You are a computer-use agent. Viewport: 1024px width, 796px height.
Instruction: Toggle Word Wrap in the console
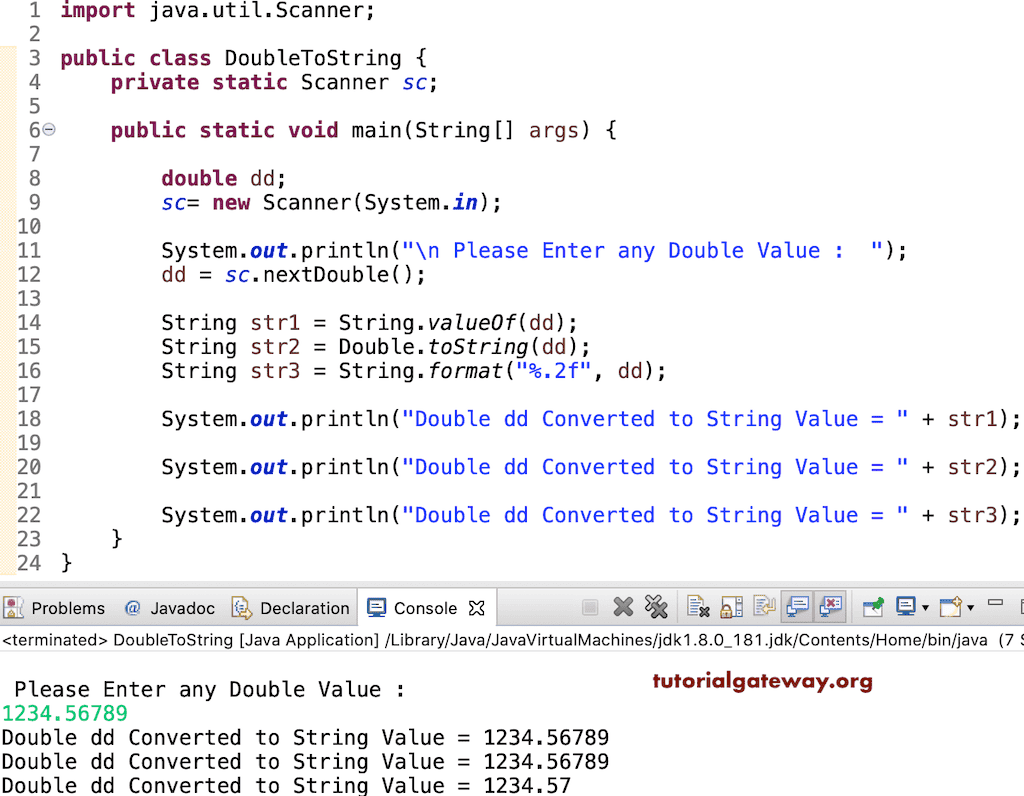pos(765,608)
